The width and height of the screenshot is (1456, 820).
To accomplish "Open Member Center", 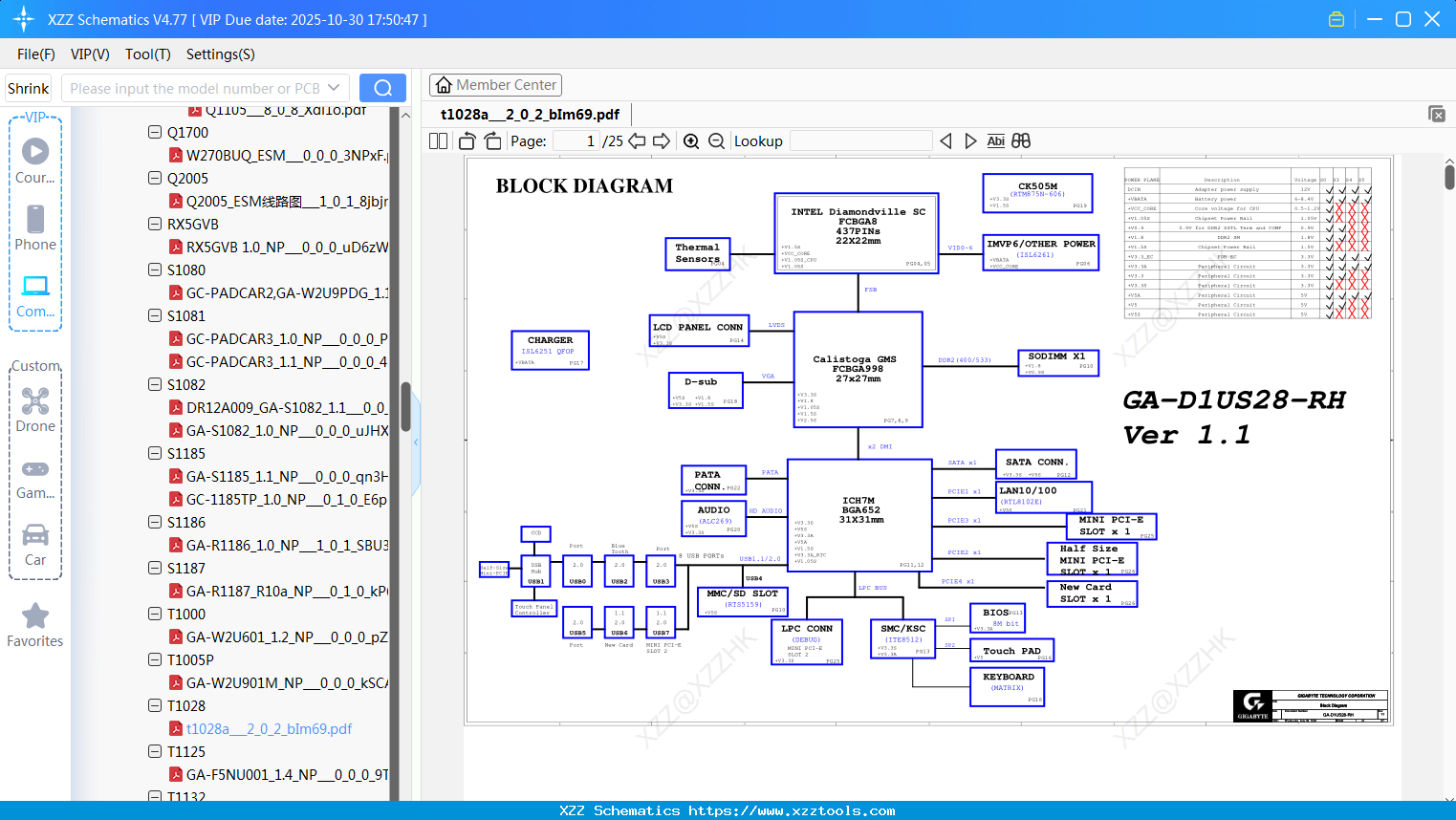I will 495,85.
